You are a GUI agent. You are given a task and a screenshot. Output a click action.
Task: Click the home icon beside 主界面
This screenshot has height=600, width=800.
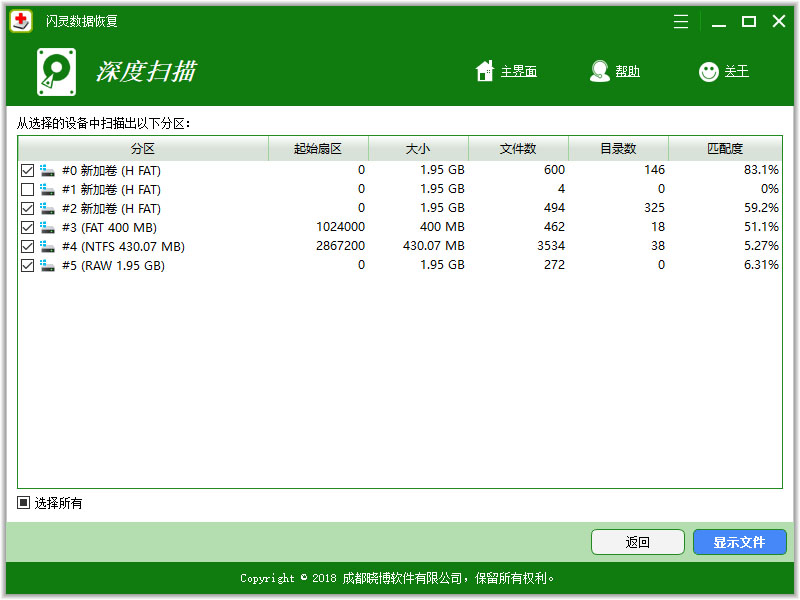[485, 71]
